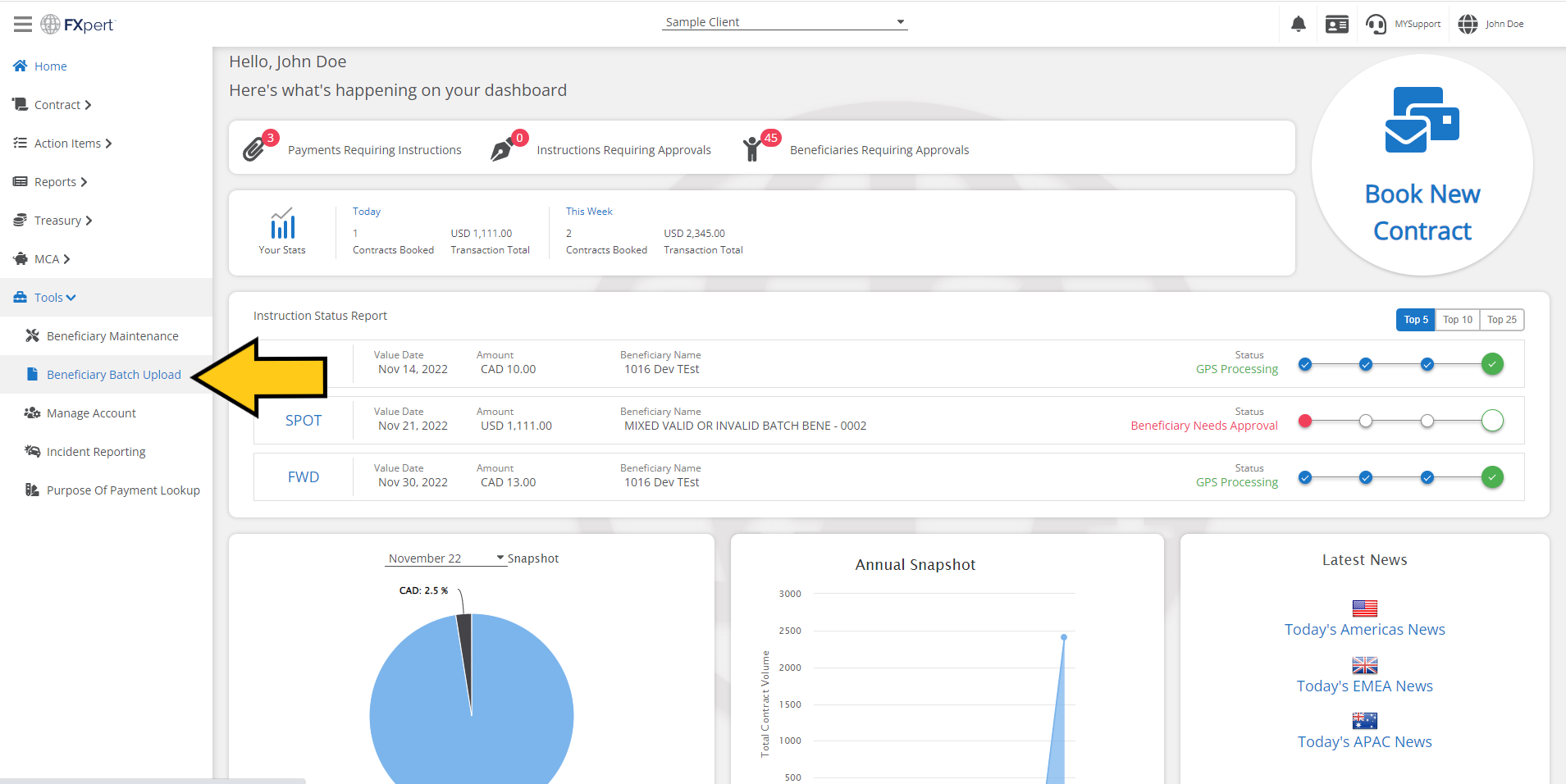The height and width of the screenshot is (784, 1566).
Task: Click Manage Account users icon
Action: click(x=33, y=413)
